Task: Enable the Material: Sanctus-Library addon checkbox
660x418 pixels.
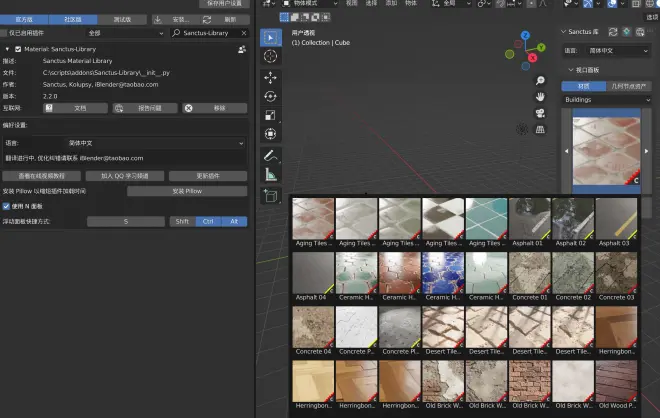Action: tap(17, 49)
